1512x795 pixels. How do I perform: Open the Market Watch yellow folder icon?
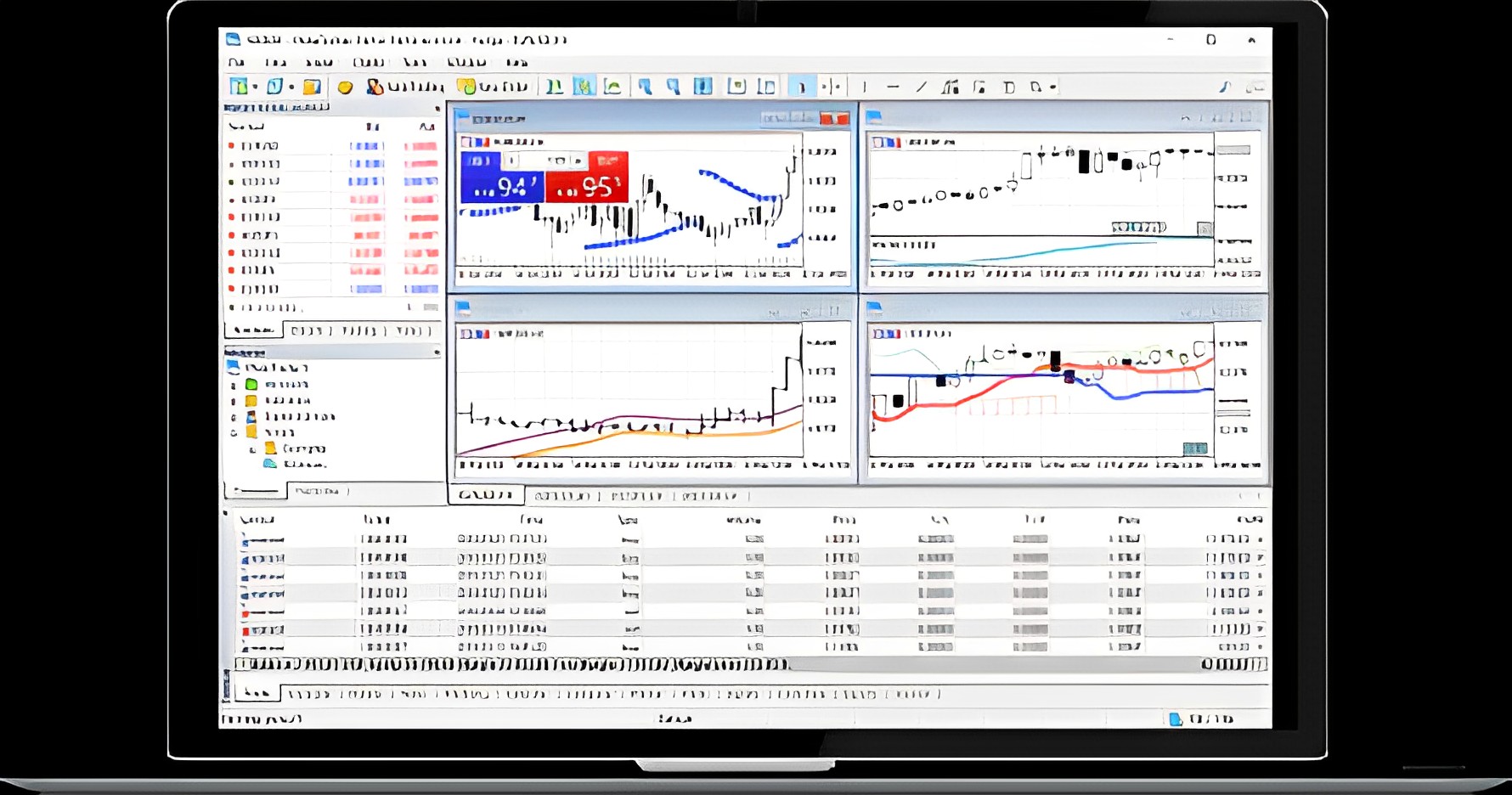(312, 87)
